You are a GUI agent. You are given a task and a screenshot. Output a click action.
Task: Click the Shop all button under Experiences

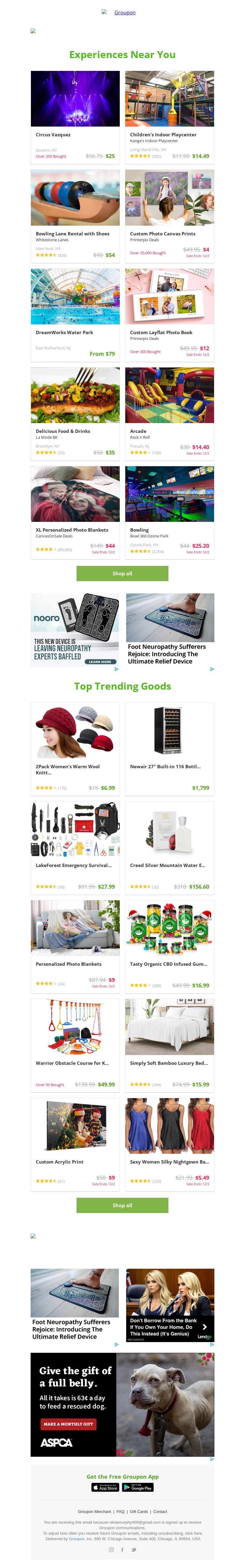123,574
